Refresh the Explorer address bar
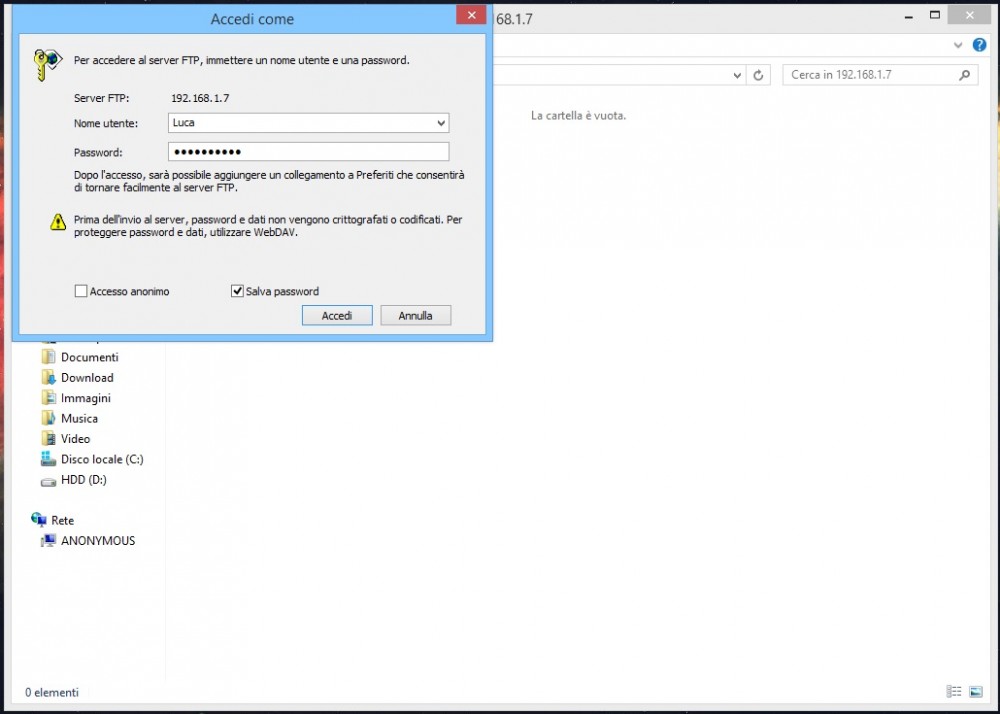 tap(758, 75)
